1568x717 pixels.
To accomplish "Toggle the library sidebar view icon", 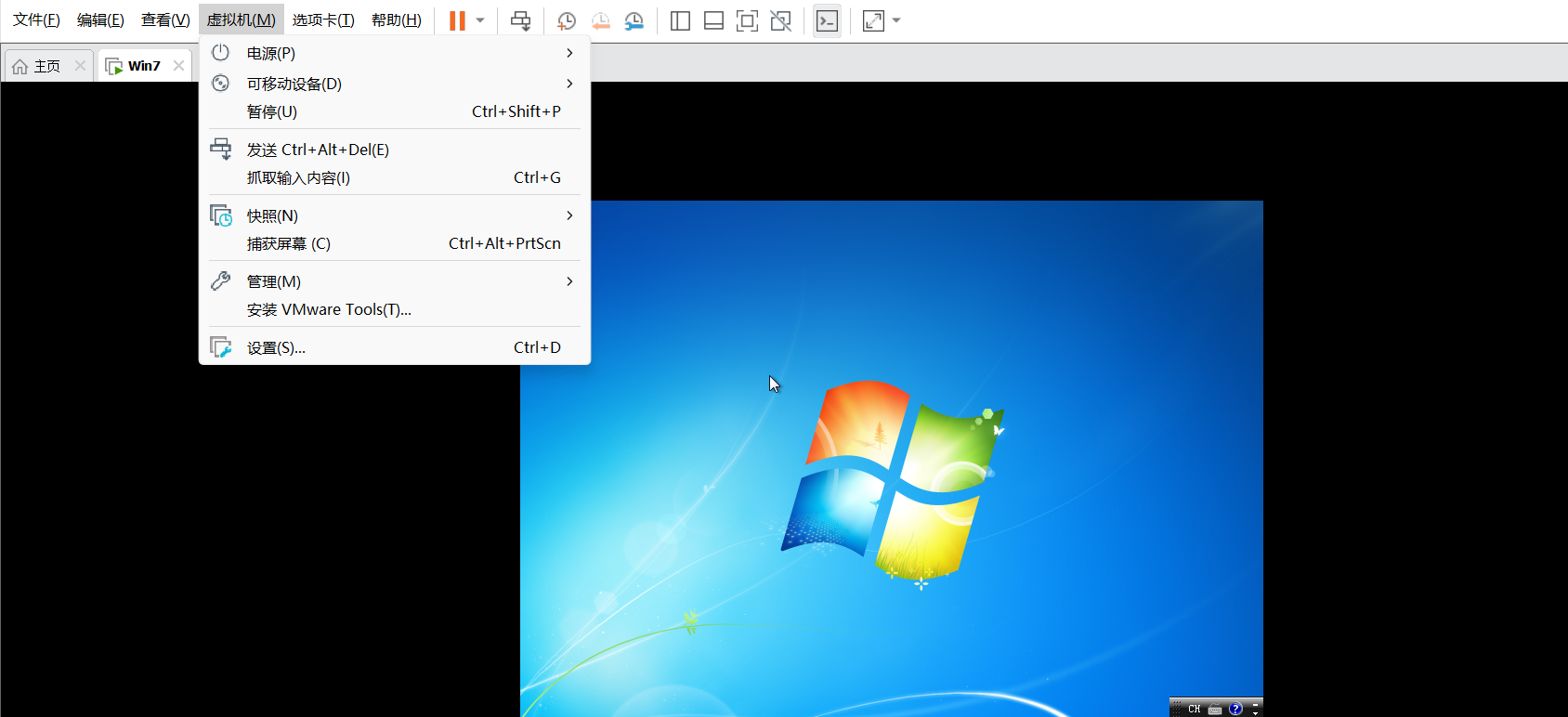I will (x=680, y=20).
